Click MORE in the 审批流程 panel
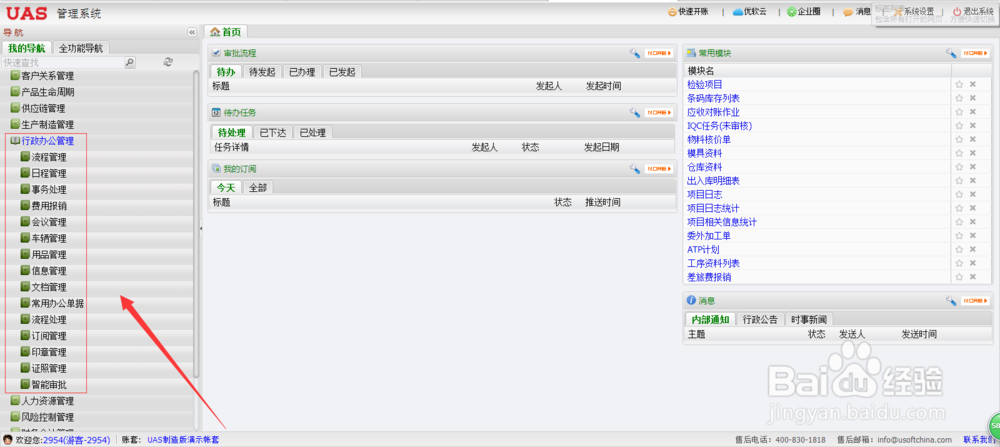Viewport: 1000px width, 447px height. [659, 53]
